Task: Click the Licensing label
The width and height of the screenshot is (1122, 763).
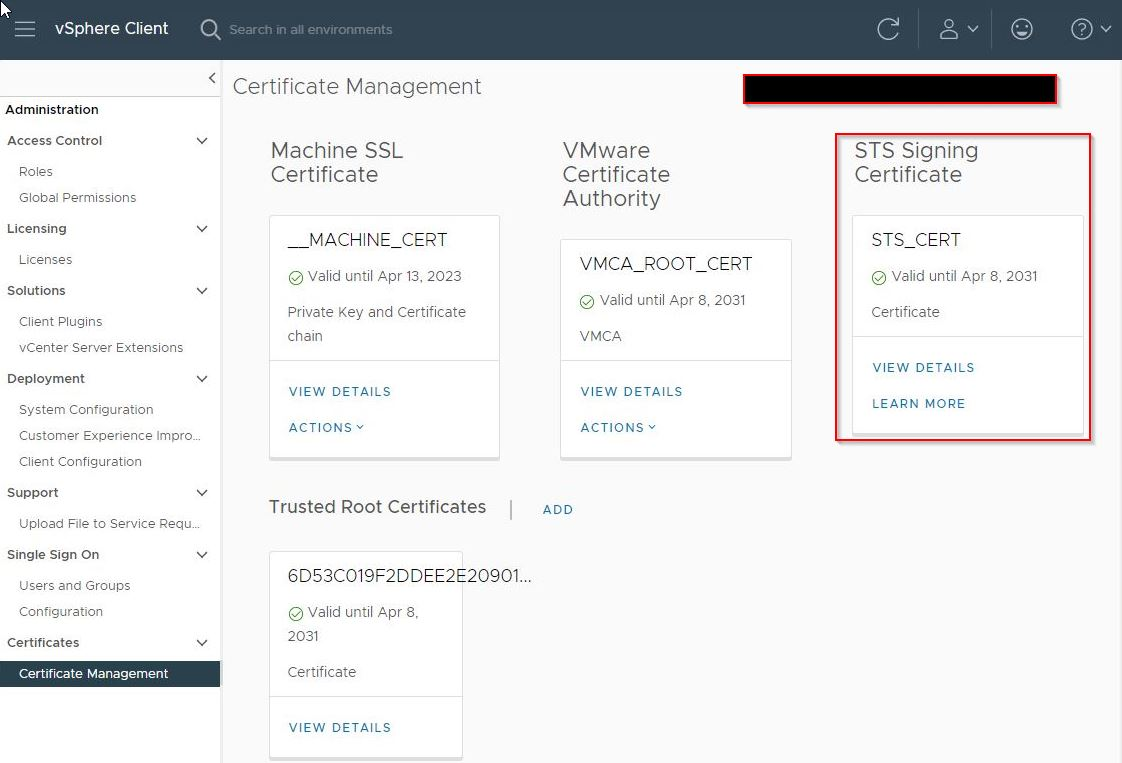Action: (x=36, y=229)
